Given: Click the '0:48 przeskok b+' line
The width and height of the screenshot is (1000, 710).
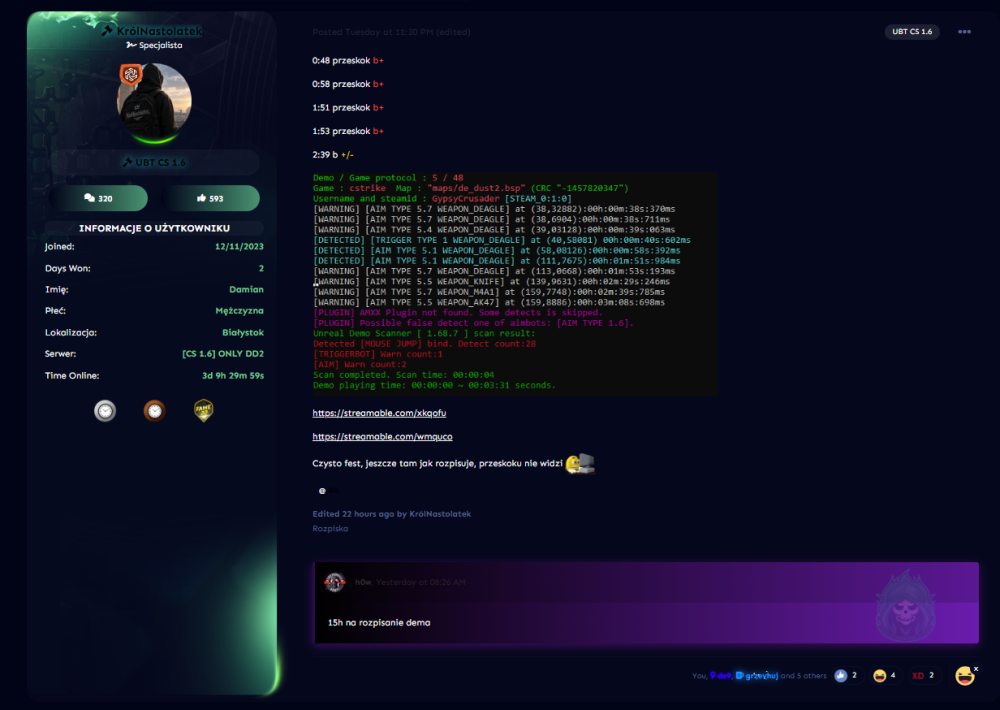Looking at the screenshot, I should pos(348,61).
